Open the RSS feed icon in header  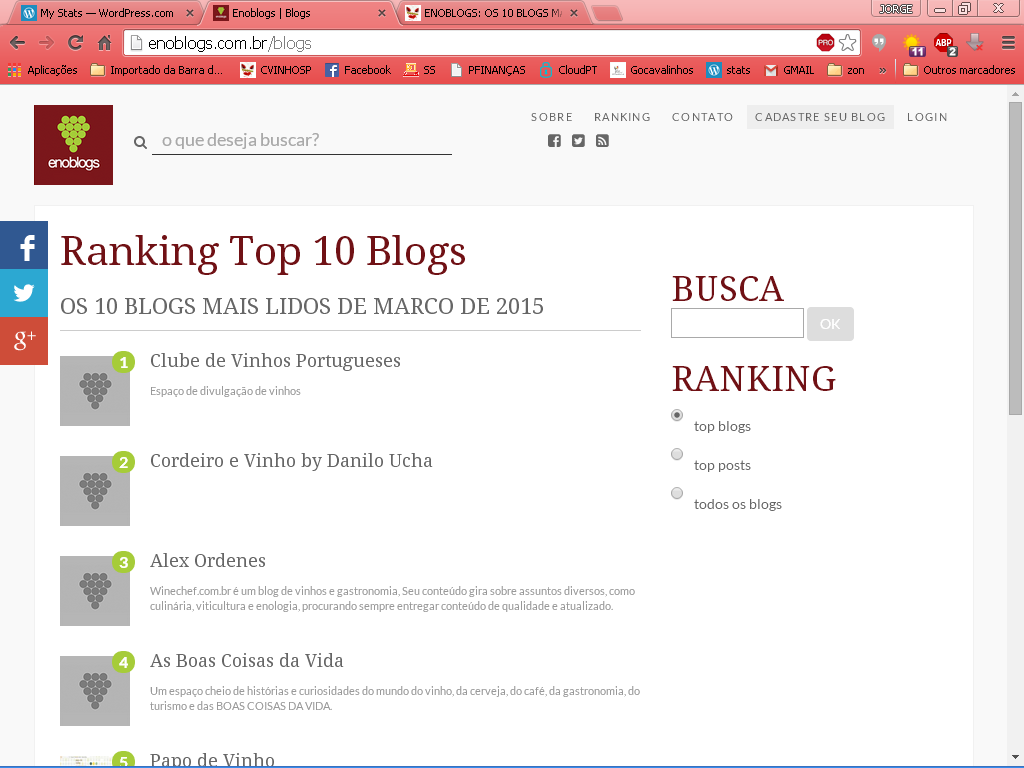click(x=602, y=141)
